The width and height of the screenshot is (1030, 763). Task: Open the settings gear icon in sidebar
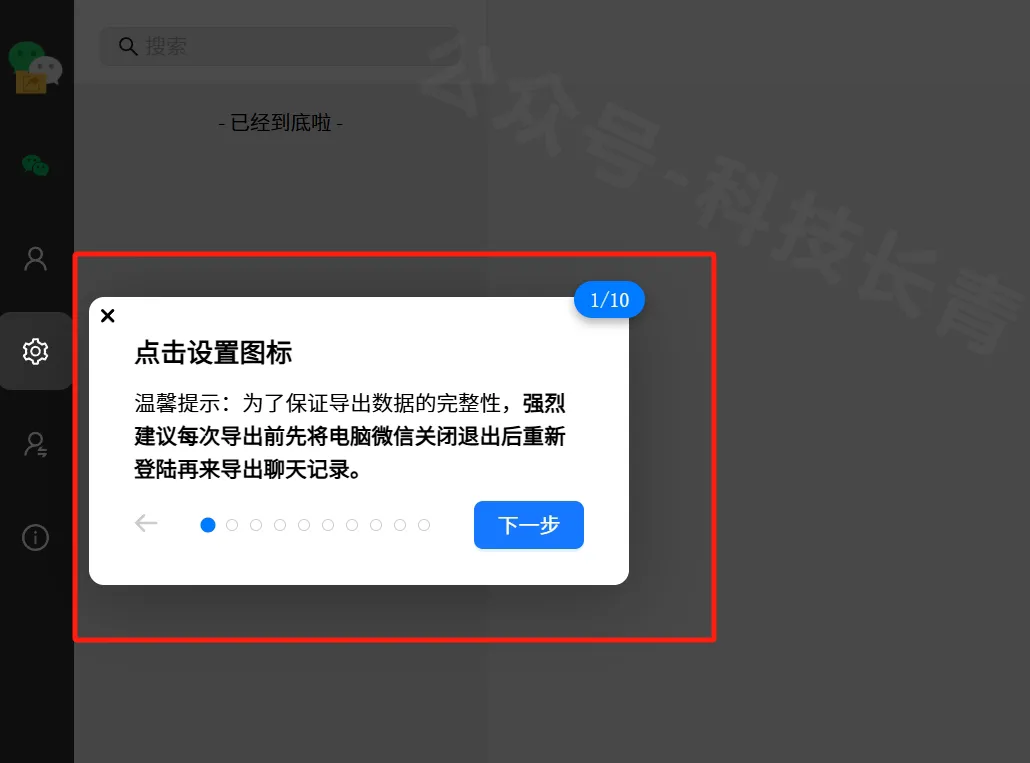35,351
